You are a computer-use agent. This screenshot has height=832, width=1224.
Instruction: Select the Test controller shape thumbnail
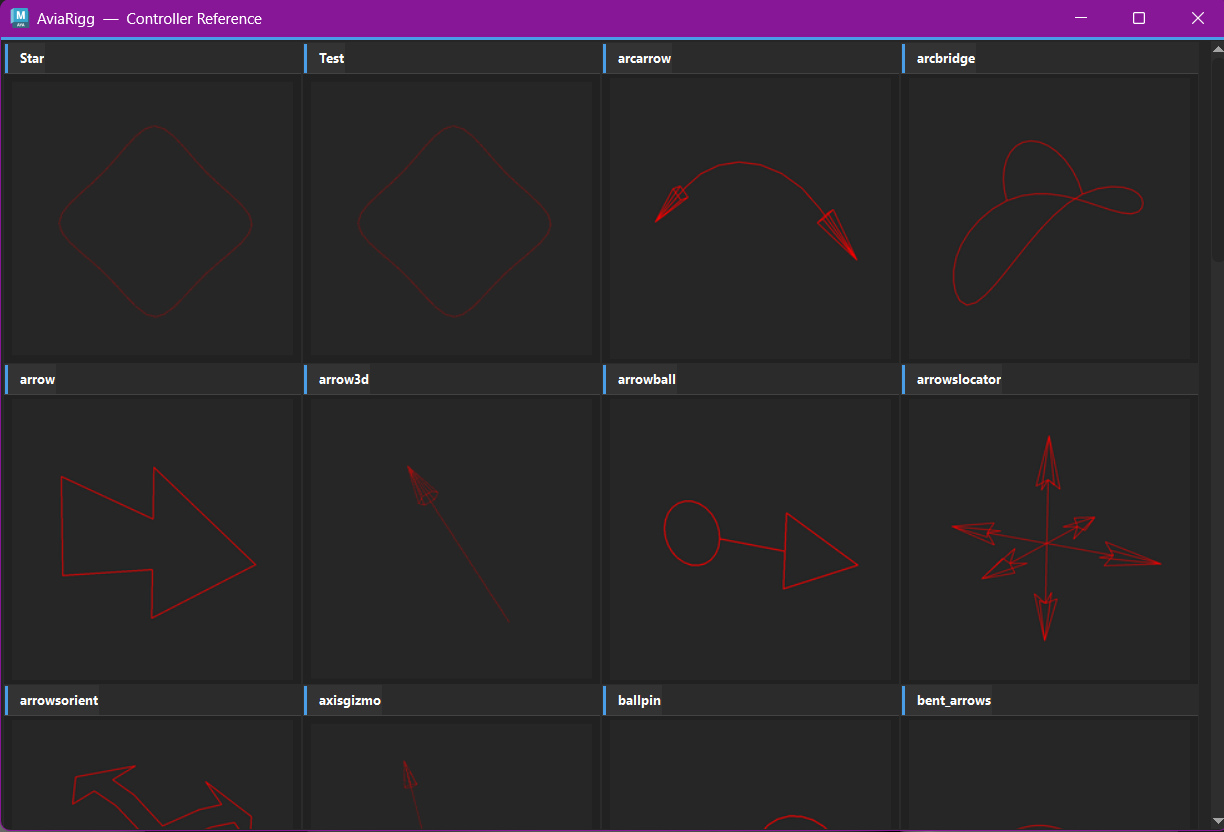click(451, 218)
